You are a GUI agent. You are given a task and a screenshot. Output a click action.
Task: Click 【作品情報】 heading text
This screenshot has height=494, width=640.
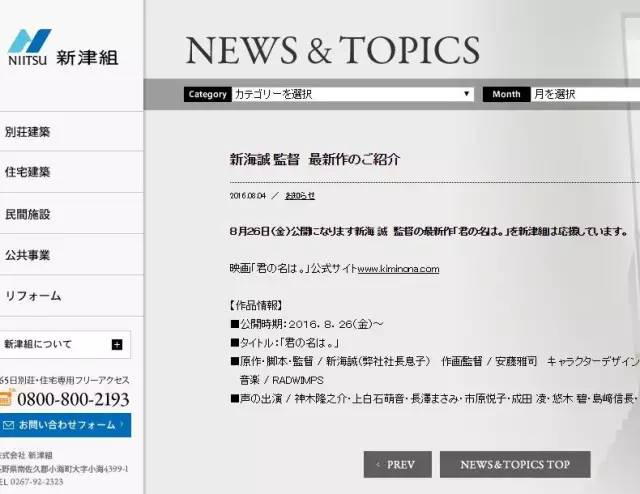[x=256, y=305]
